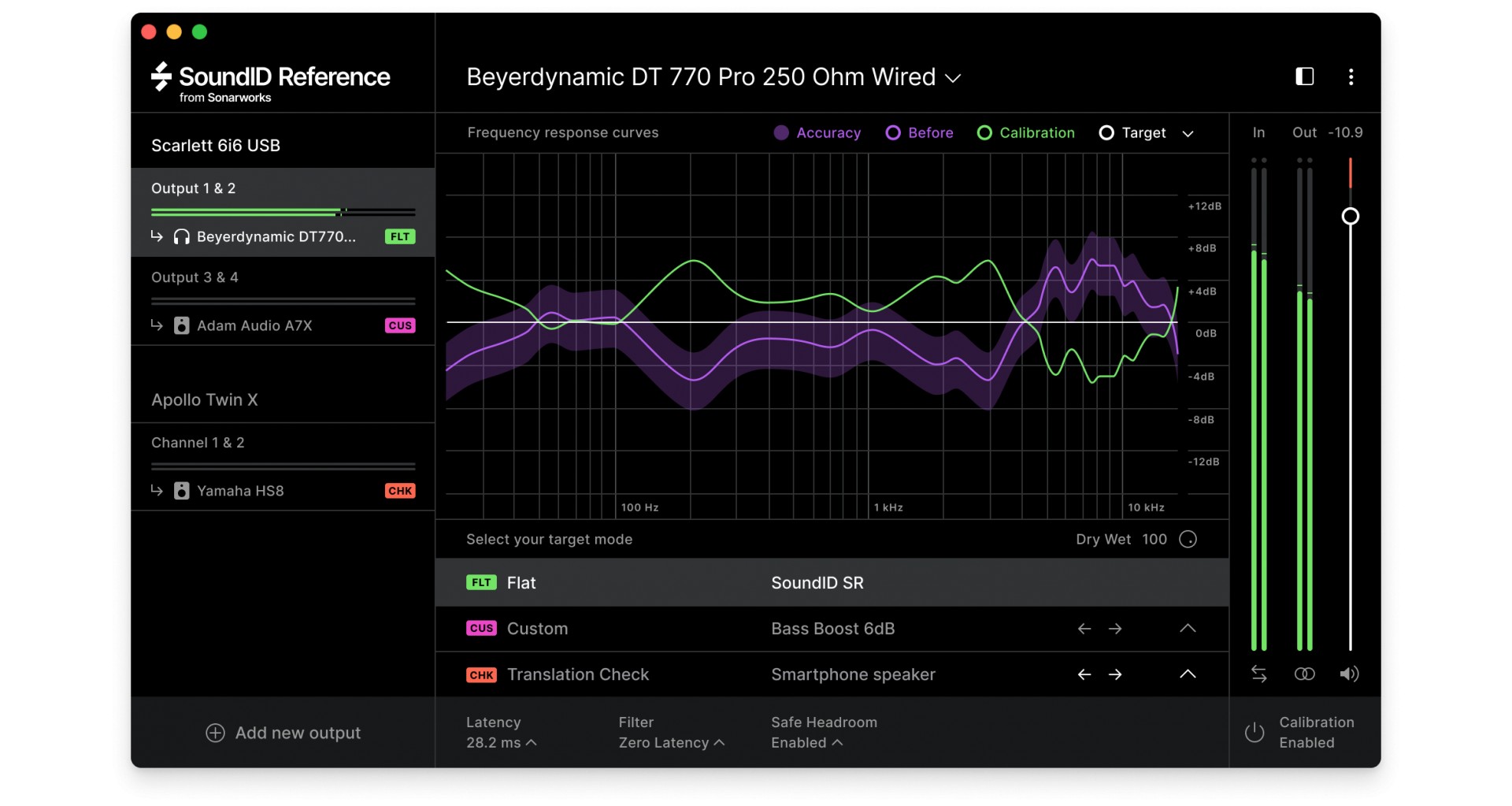Click the output gain slider handle
This screenshot has height=806, width=1512.
[x=1351, y=216]
